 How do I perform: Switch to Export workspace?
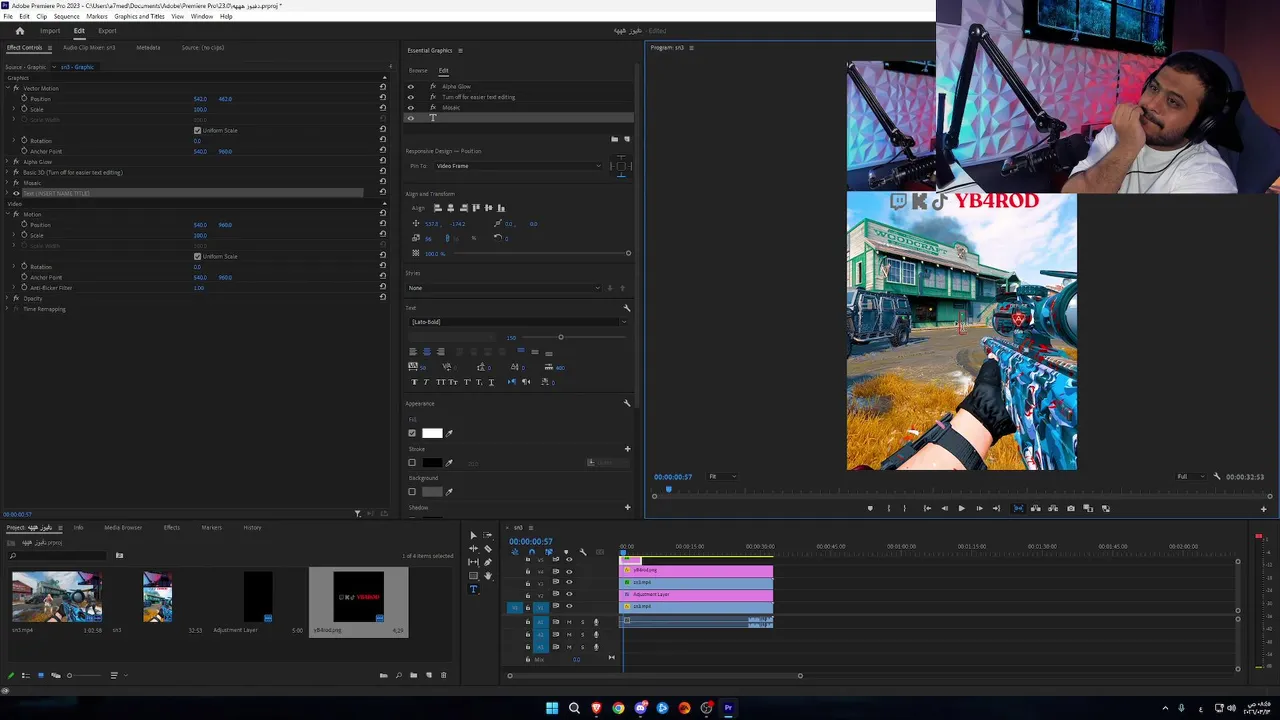click(x=107, y=31)
